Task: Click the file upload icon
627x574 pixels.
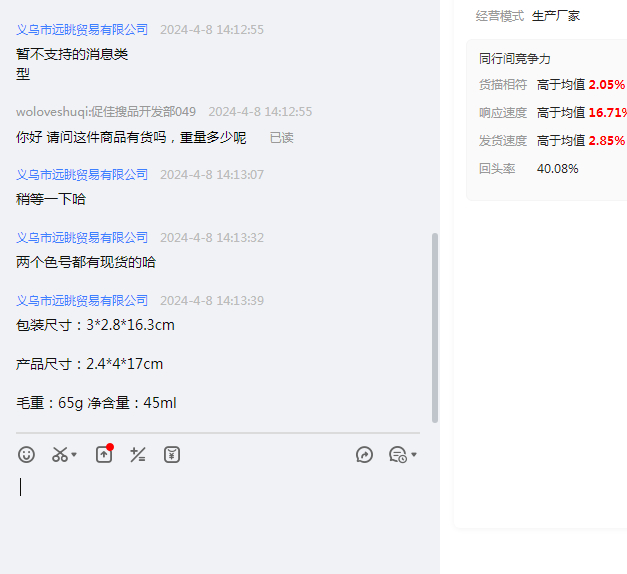Action: [104, 455]
